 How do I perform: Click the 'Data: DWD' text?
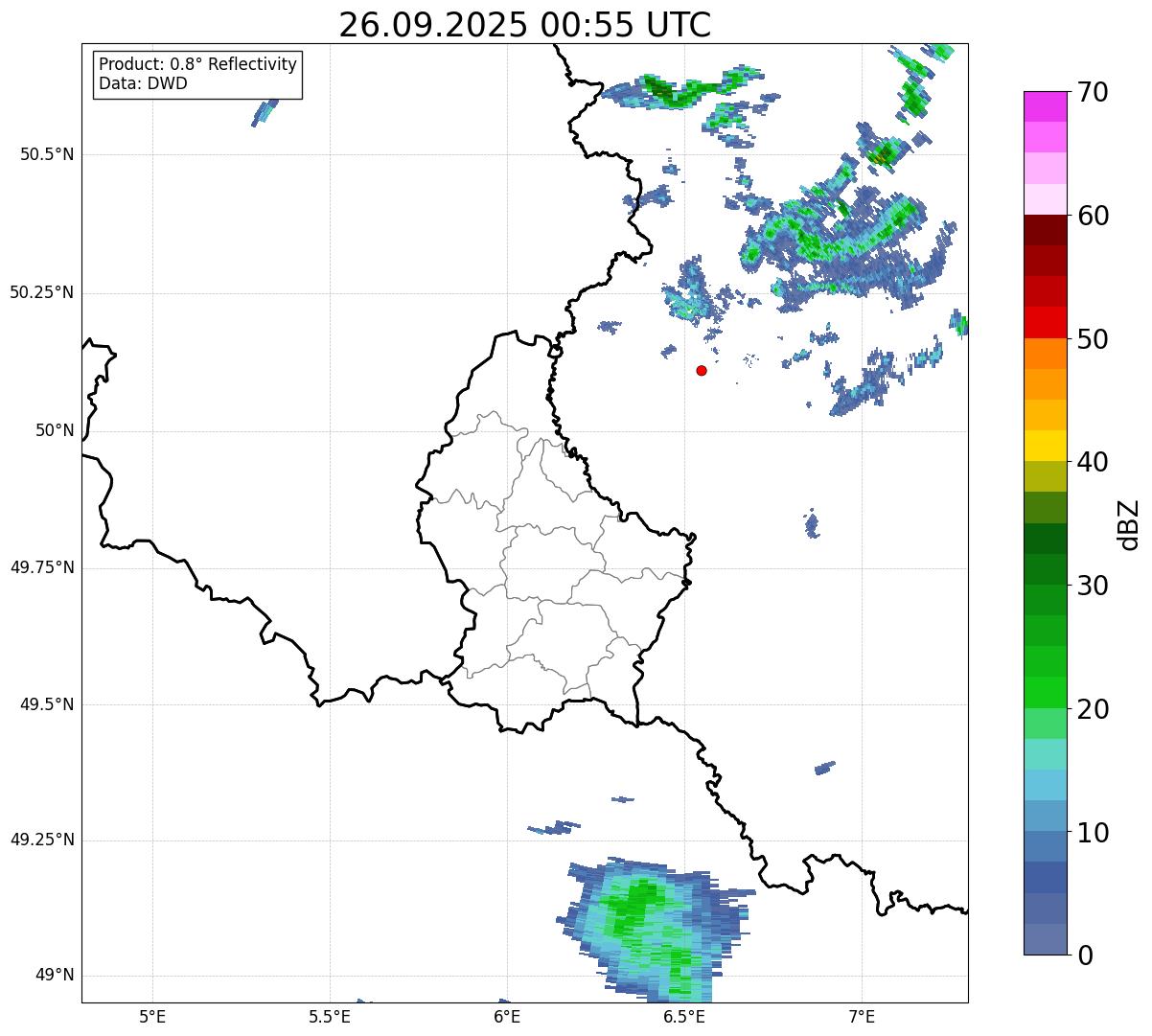(143, 83)
